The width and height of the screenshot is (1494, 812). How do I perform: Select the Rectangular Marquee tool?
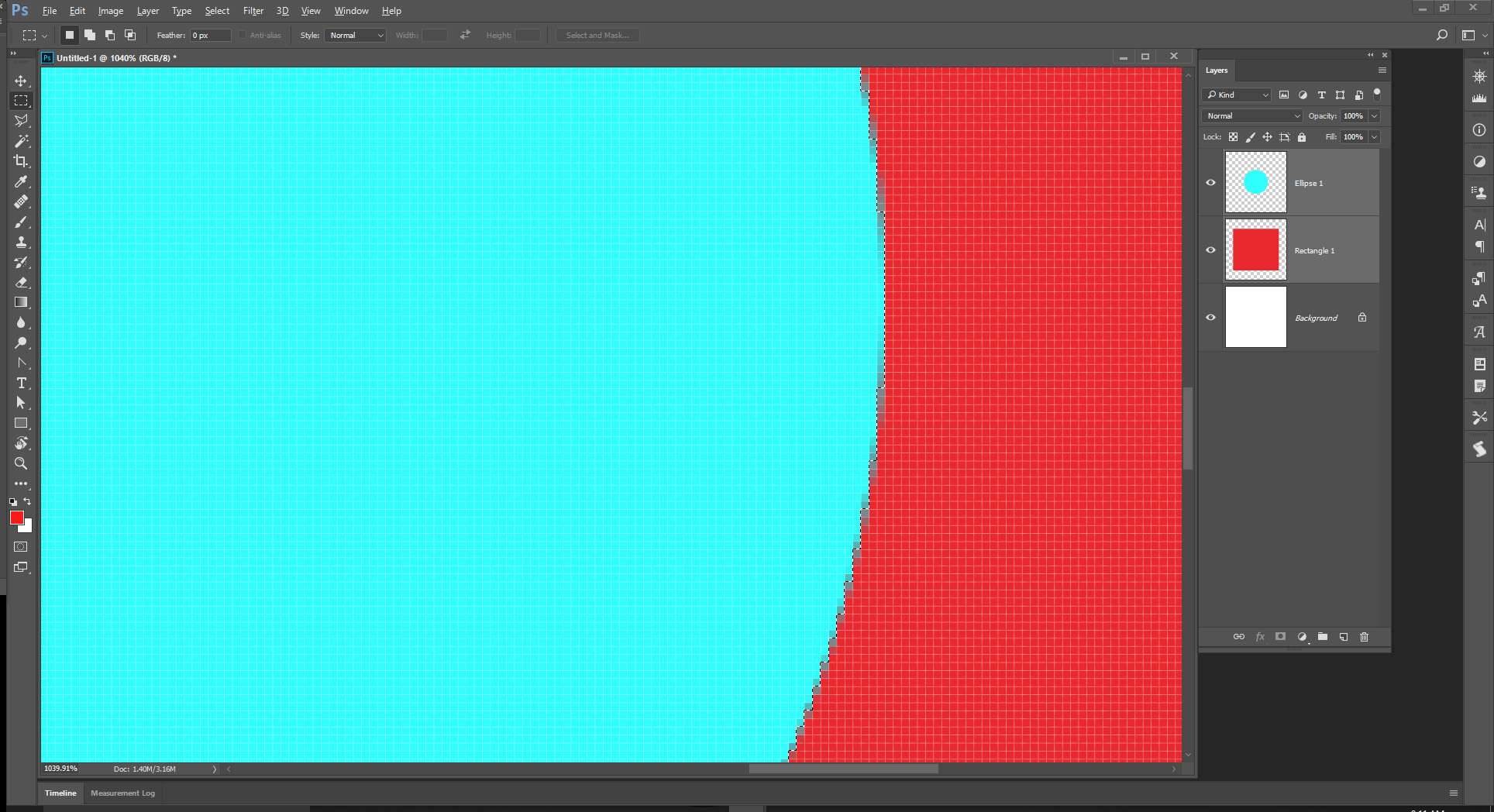click(21, 101)
